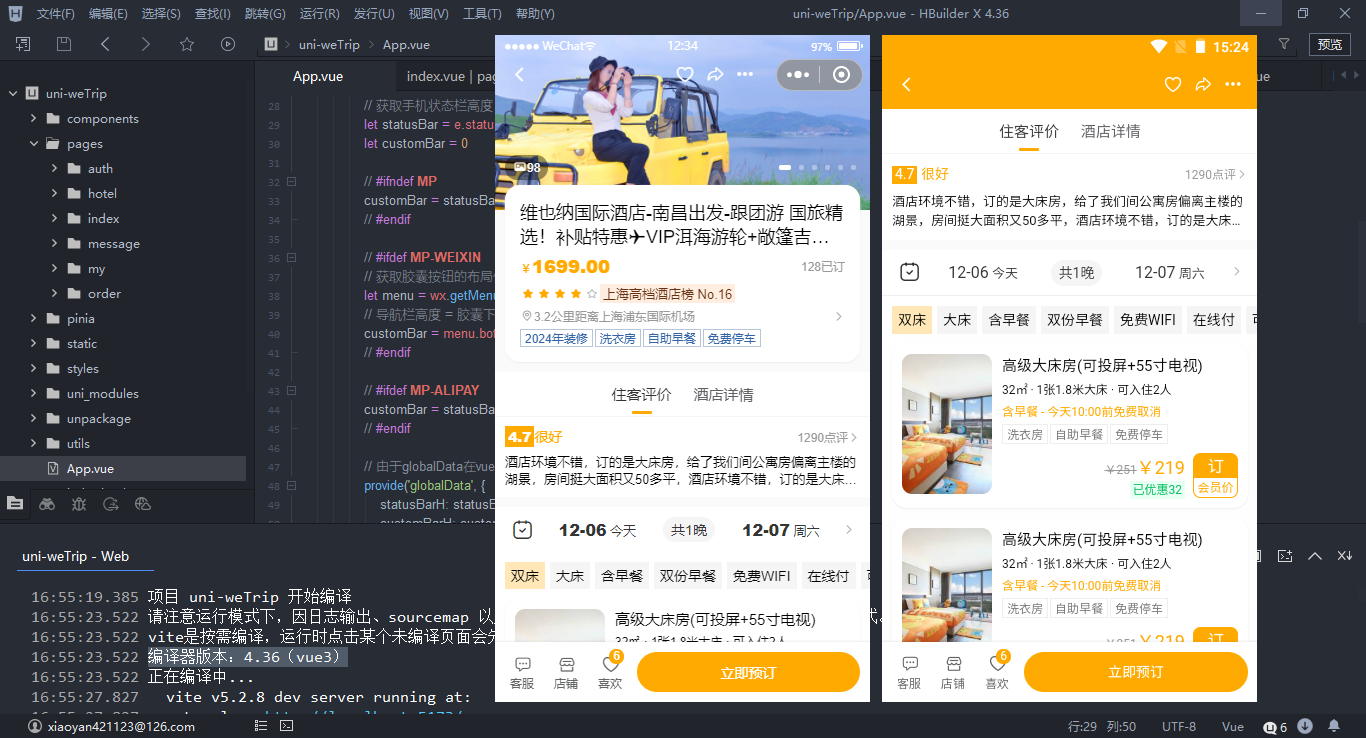The image size is (1366, 738).
Task: Click the save floppy disk icon
Action: (64, 44)
